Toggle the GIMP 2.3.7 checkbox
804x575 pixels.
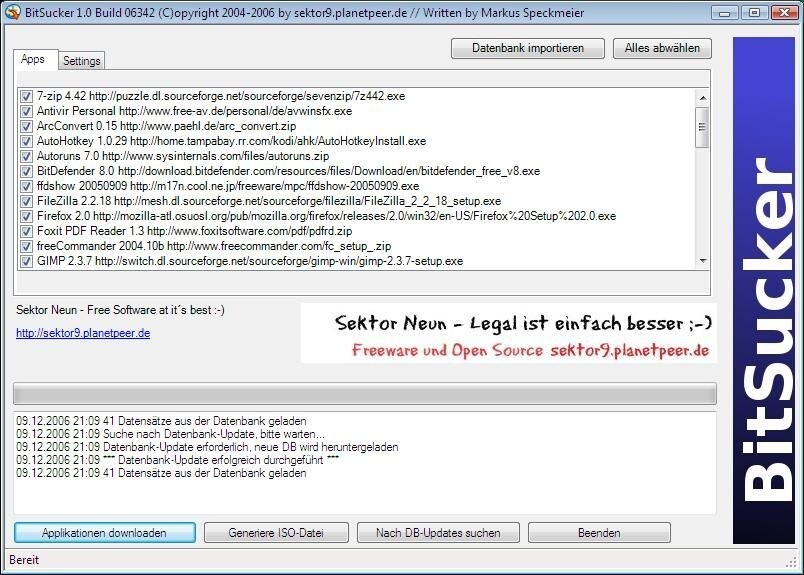(x=26, y=261)
